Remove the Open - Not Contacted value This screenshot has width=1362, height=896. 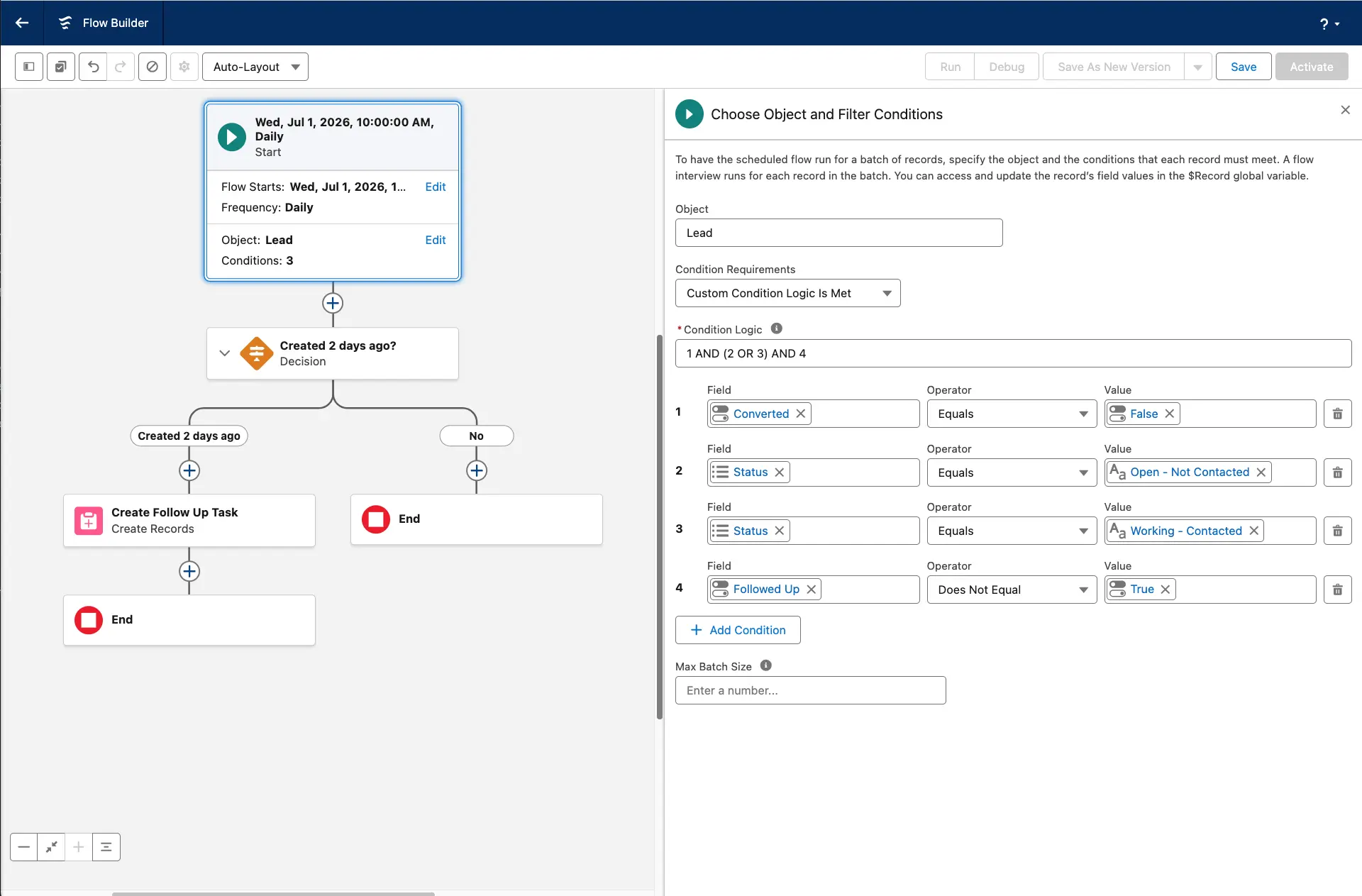coord(1261,472)
